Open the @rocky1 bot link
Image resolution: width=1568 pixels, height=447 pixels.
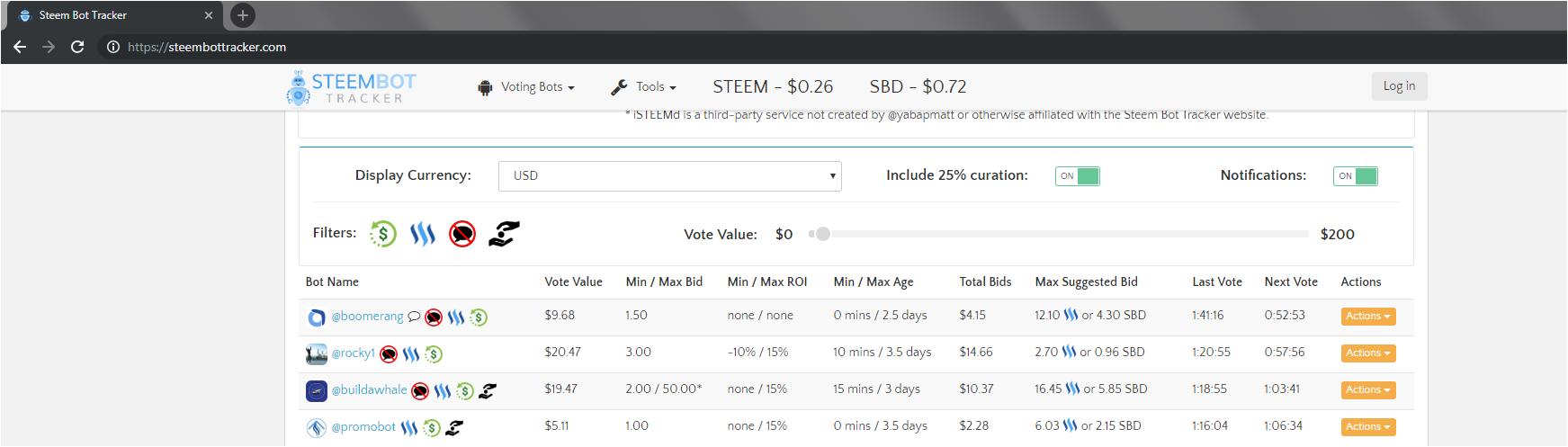pos(353,353)
